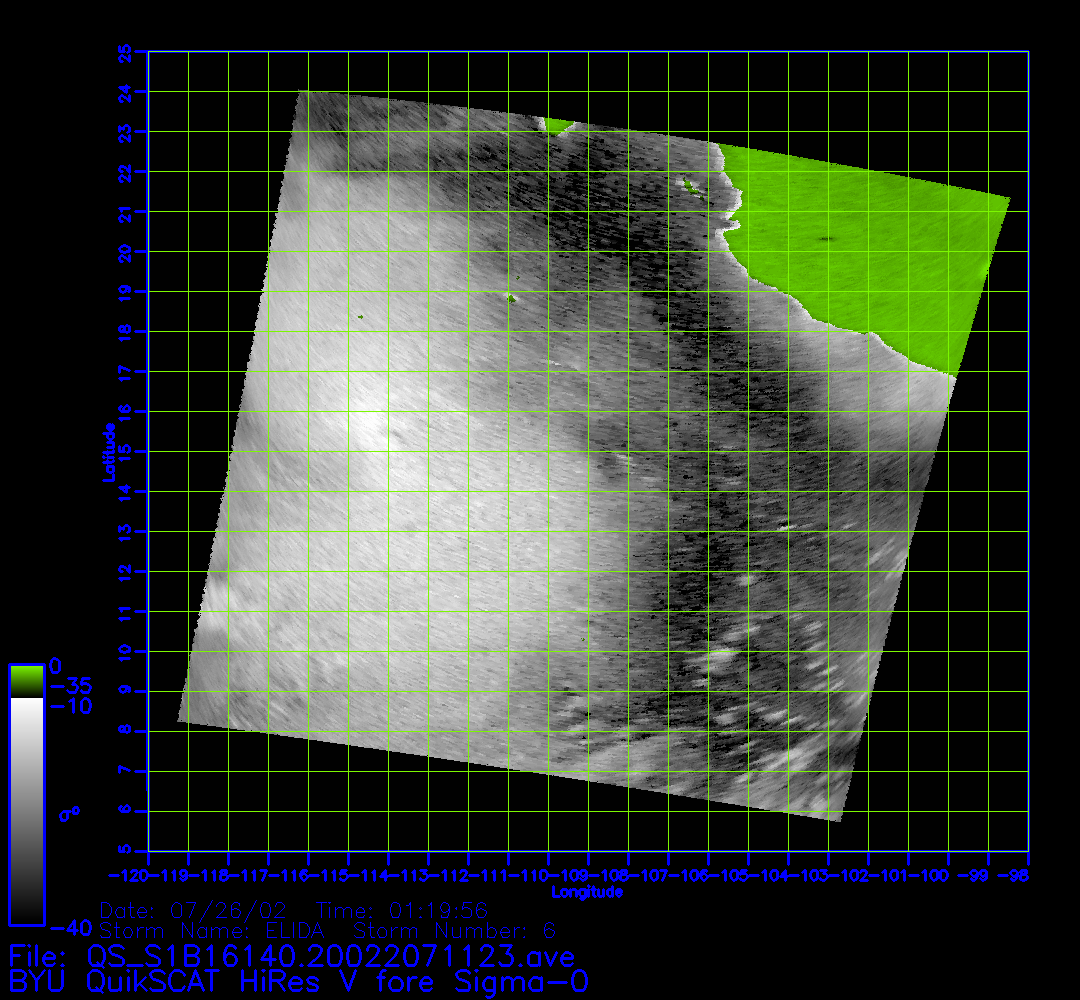The image size is (1080, 1000).
Task: Click the sigma symbol label beside the color bar
Action: (69, 813)
